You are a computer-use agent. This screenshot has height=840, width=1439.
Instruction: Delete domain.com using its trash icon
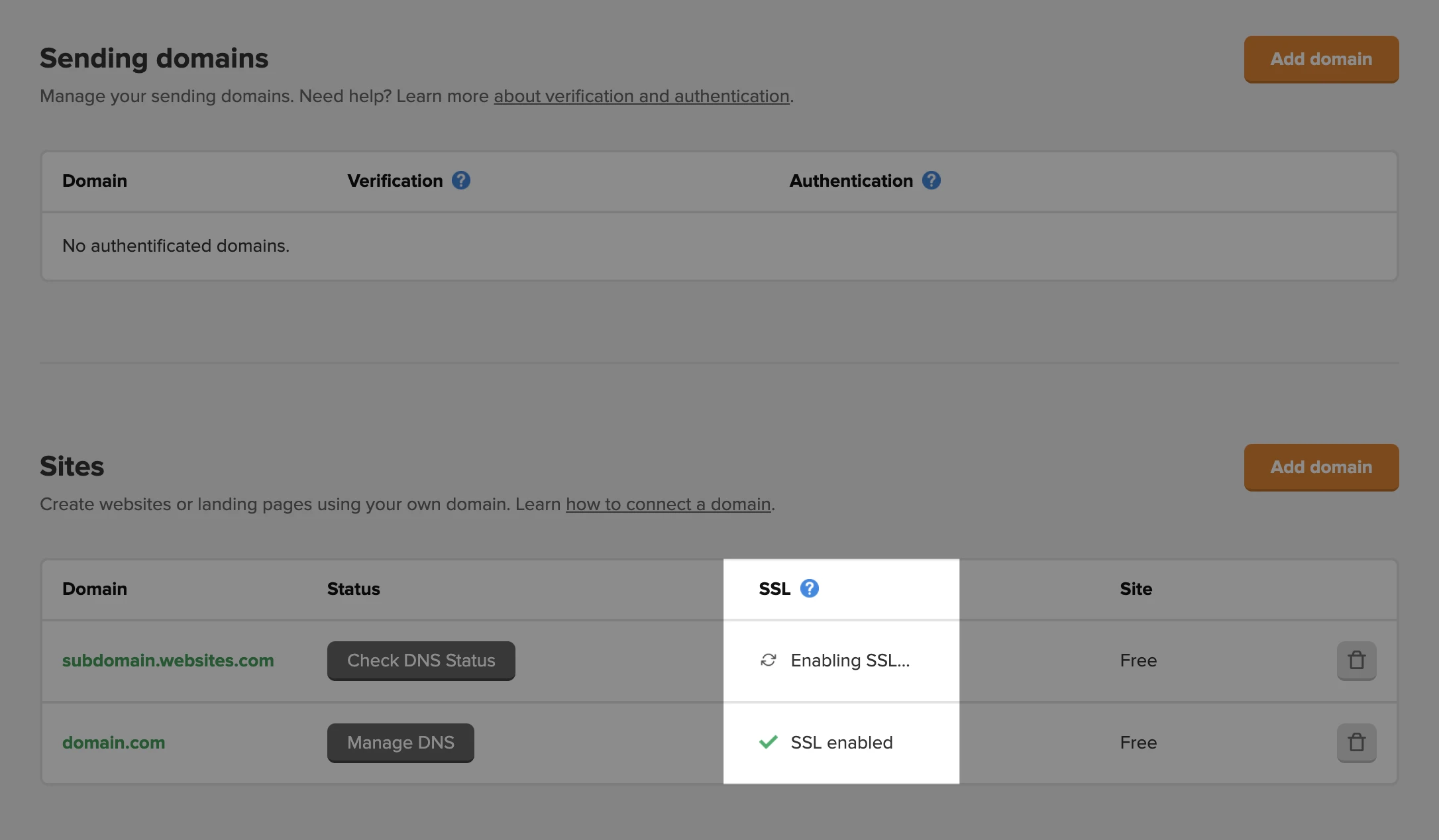point(1356,743)
